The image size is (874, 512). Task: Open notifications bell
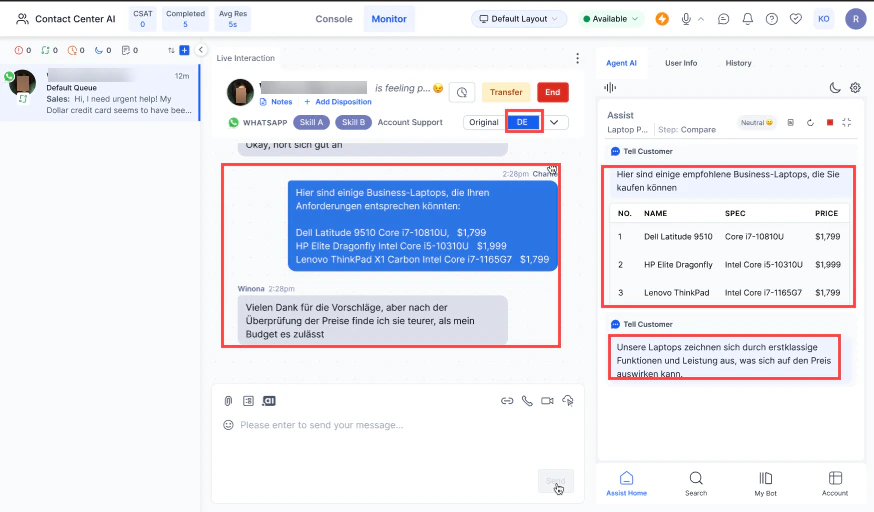click(747, 19)
